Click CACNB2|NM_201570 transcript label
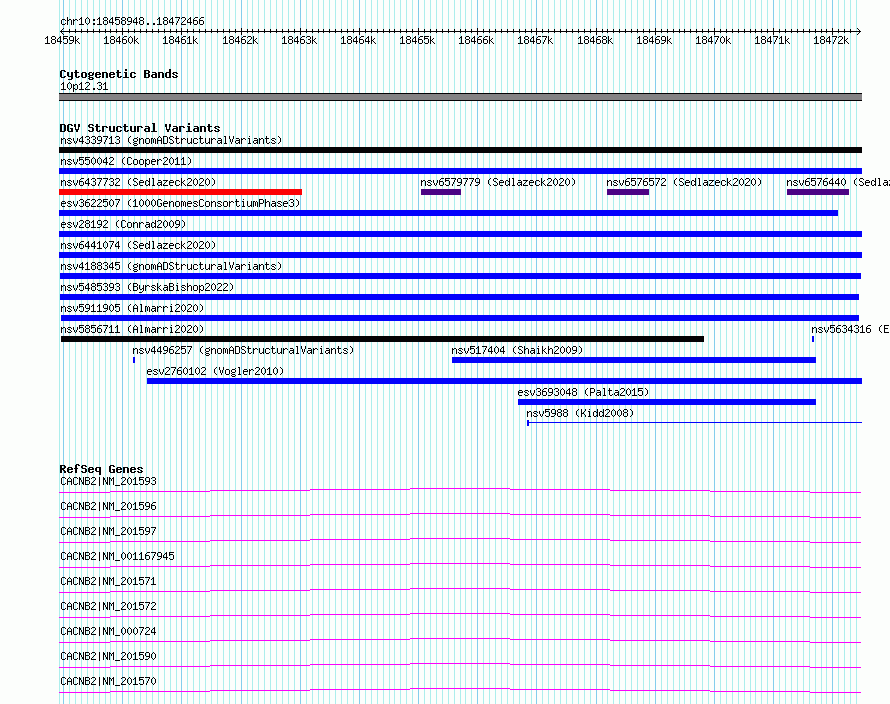Screen dimensions: 890x704 [108, 681]
